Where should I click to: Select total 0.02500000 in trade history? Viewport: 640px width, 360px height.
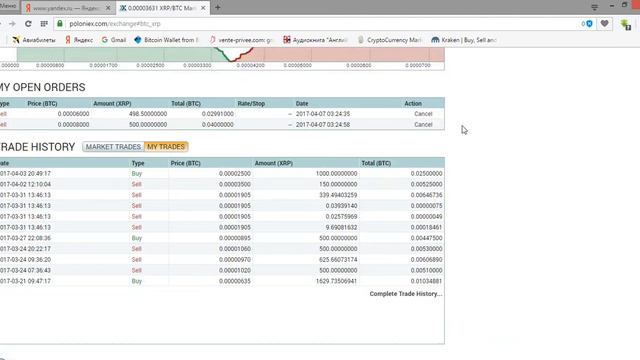coord(427,173)
